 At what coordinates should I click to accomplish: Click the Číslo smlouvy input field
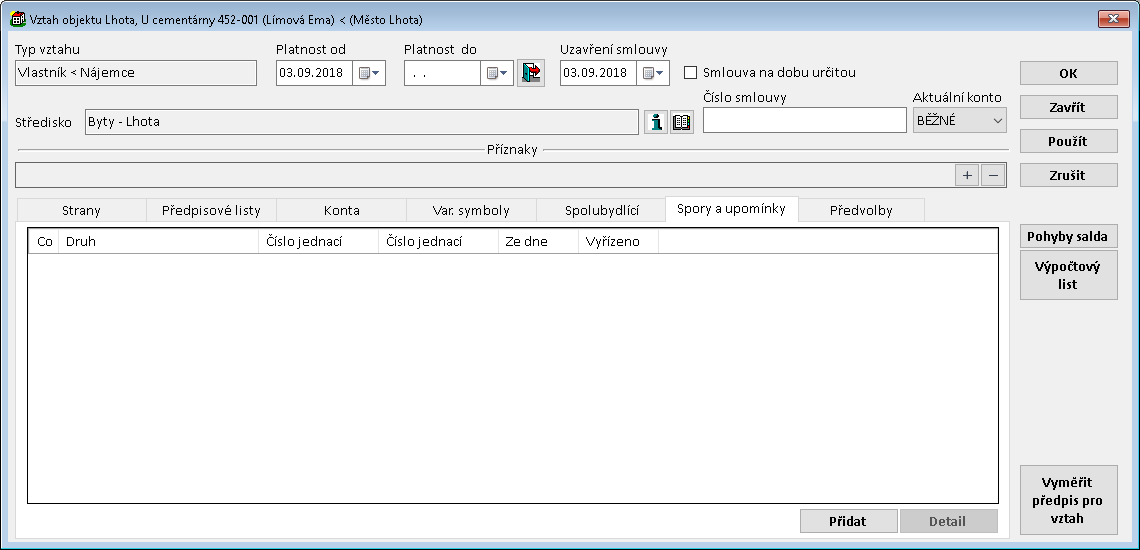tap(804, 120)
